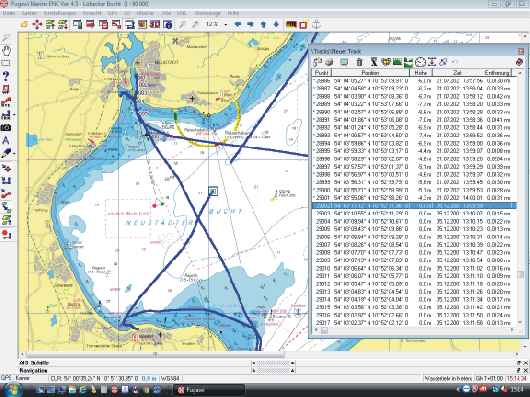Viewport: 530px width, 397px height.
Task: Select track point row 2007
Action: [x=414, y=245]
